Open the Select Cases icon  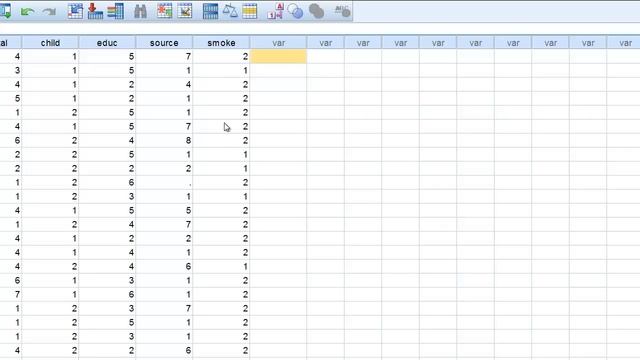[250, 11]
